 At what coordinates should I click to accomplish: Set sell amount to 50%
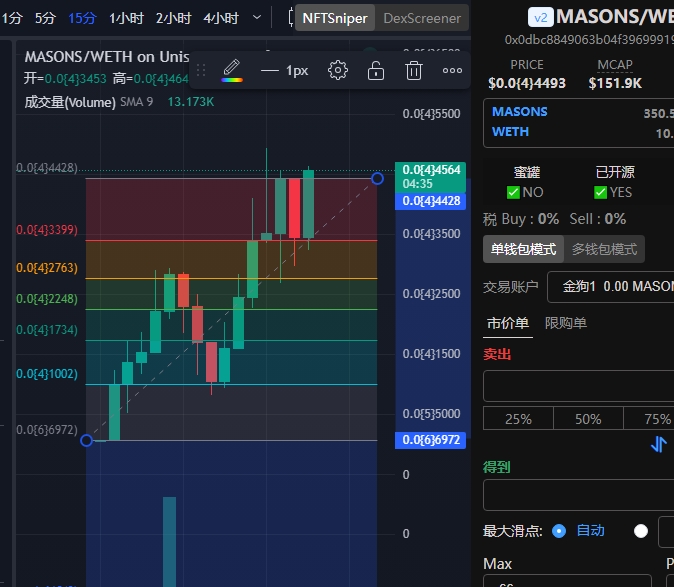tap(588, 419)
